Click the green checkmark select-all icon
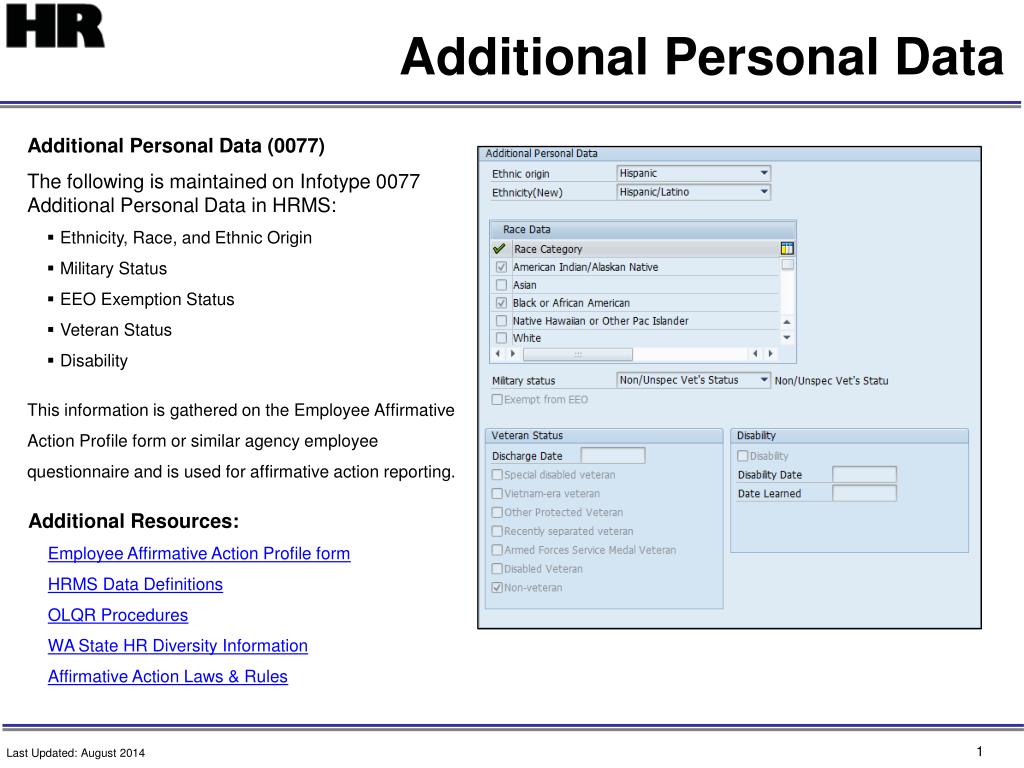1024x768 pixels. click(500, 248)
